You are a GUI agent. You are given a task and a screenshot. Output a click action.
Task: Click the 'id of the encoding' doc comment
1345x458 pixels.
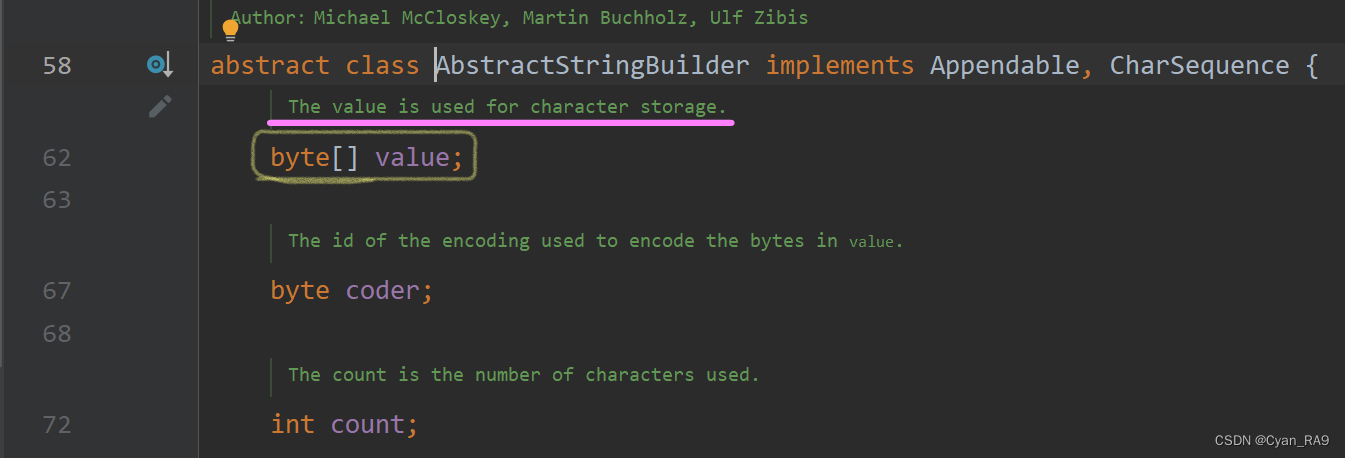(594, 241)
